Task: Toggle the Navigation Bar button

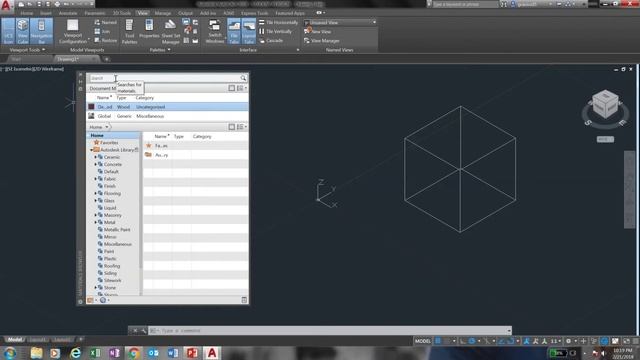Action: 41,31
